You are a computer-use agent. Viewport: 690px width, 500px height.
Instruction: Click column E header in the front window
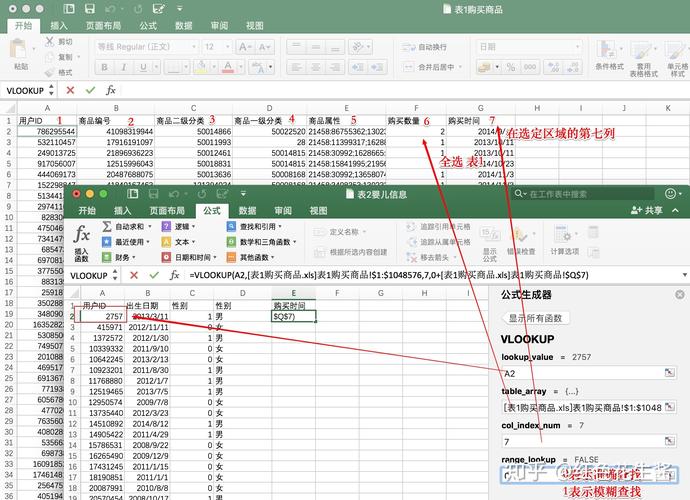(x=294, y=293)
